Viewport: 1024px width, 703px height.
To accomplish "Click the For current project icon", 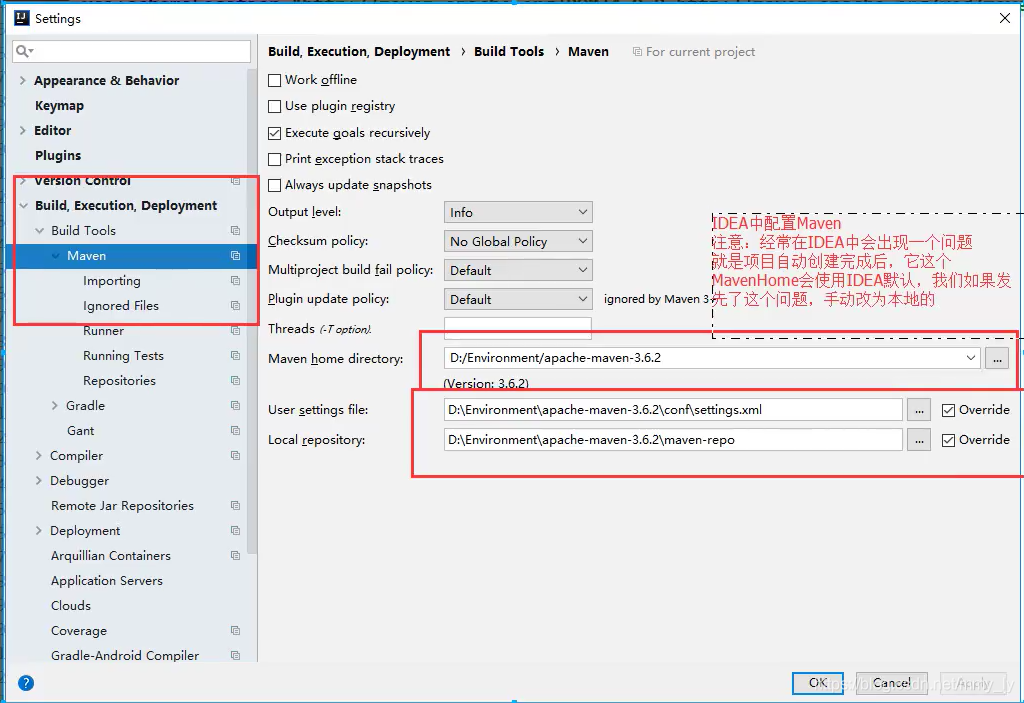I will coord(637,52).
